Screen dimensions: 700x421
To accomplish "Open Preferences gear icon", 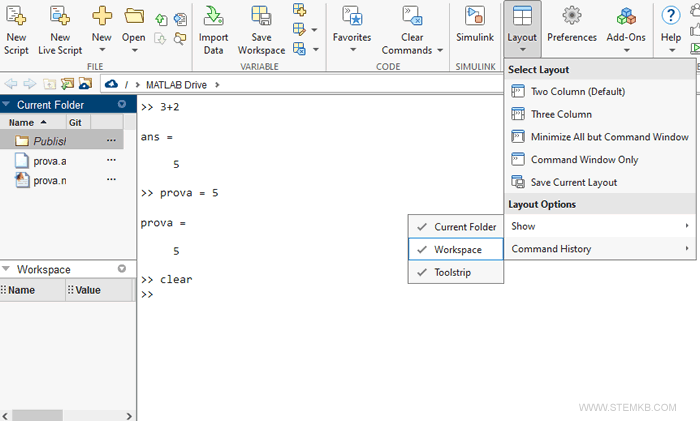I will click(x=572, y=15).
